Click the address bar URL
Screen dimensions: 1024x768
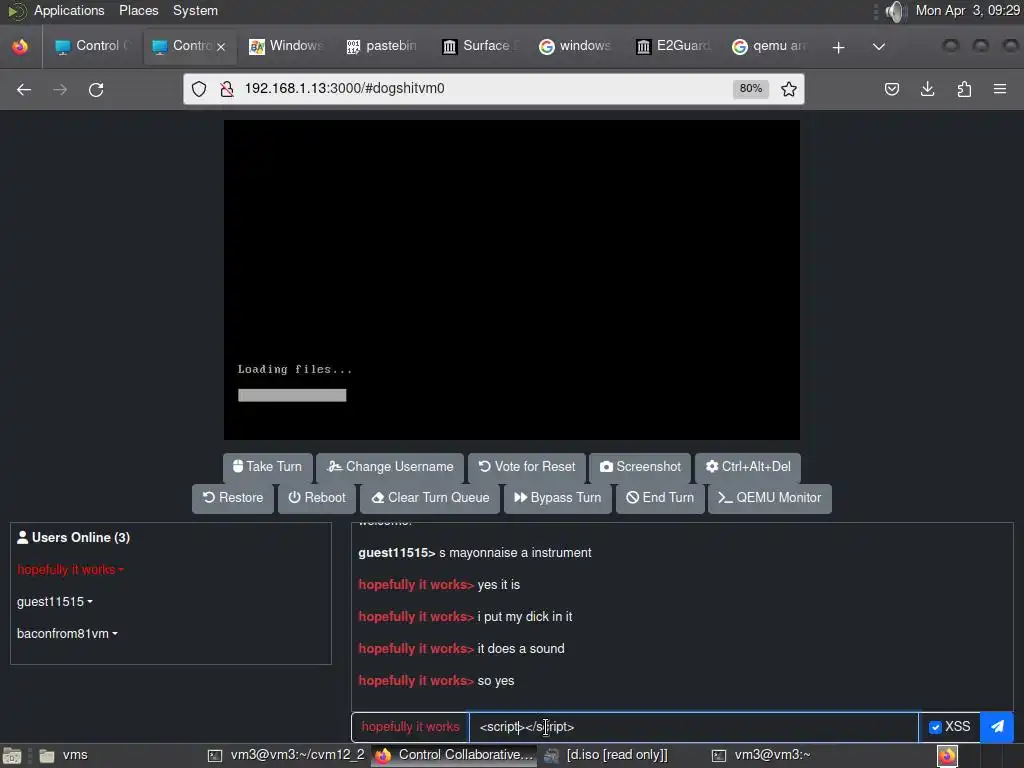point(344,89)
